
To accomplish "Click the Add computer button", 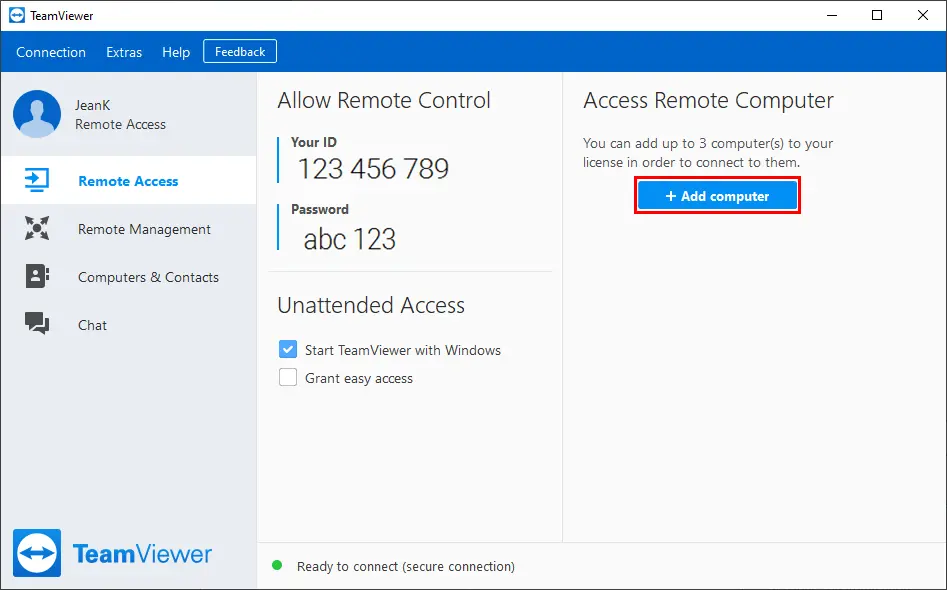I will coord(717,196).
